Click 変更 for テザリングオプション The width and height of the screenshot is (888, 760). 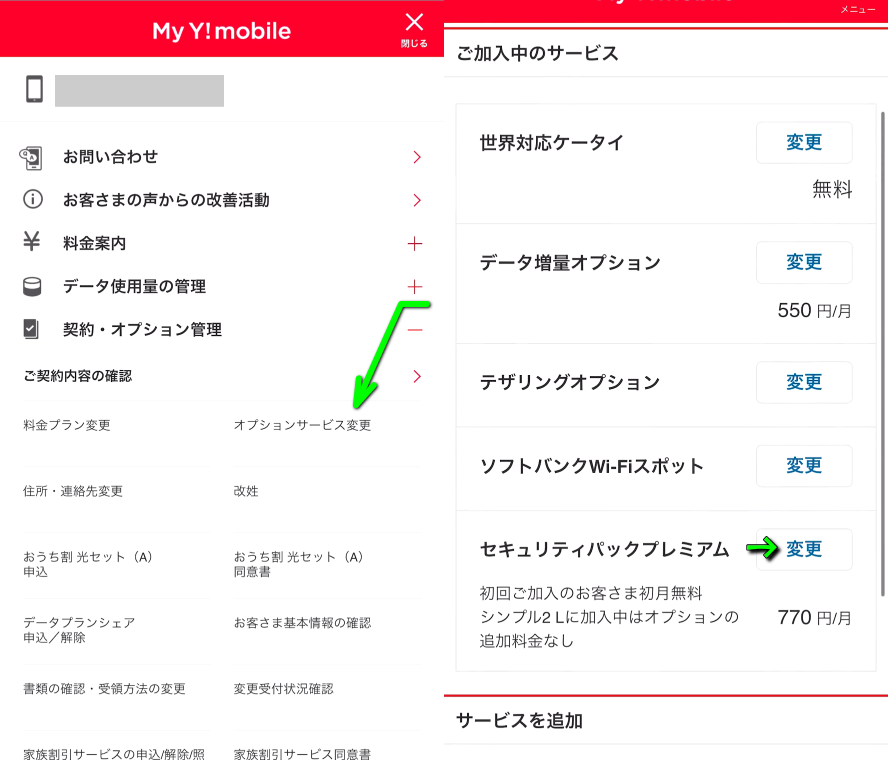(x=804, y=382)
